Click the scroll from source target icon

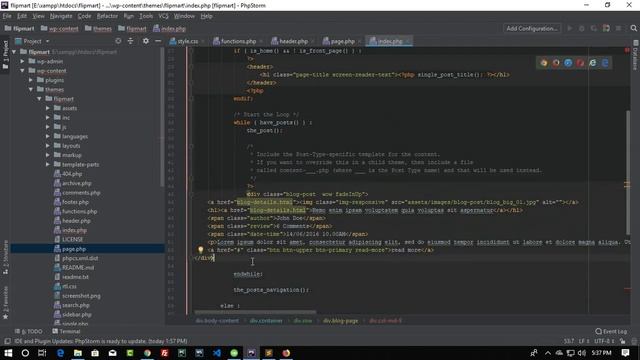point(118,41)
